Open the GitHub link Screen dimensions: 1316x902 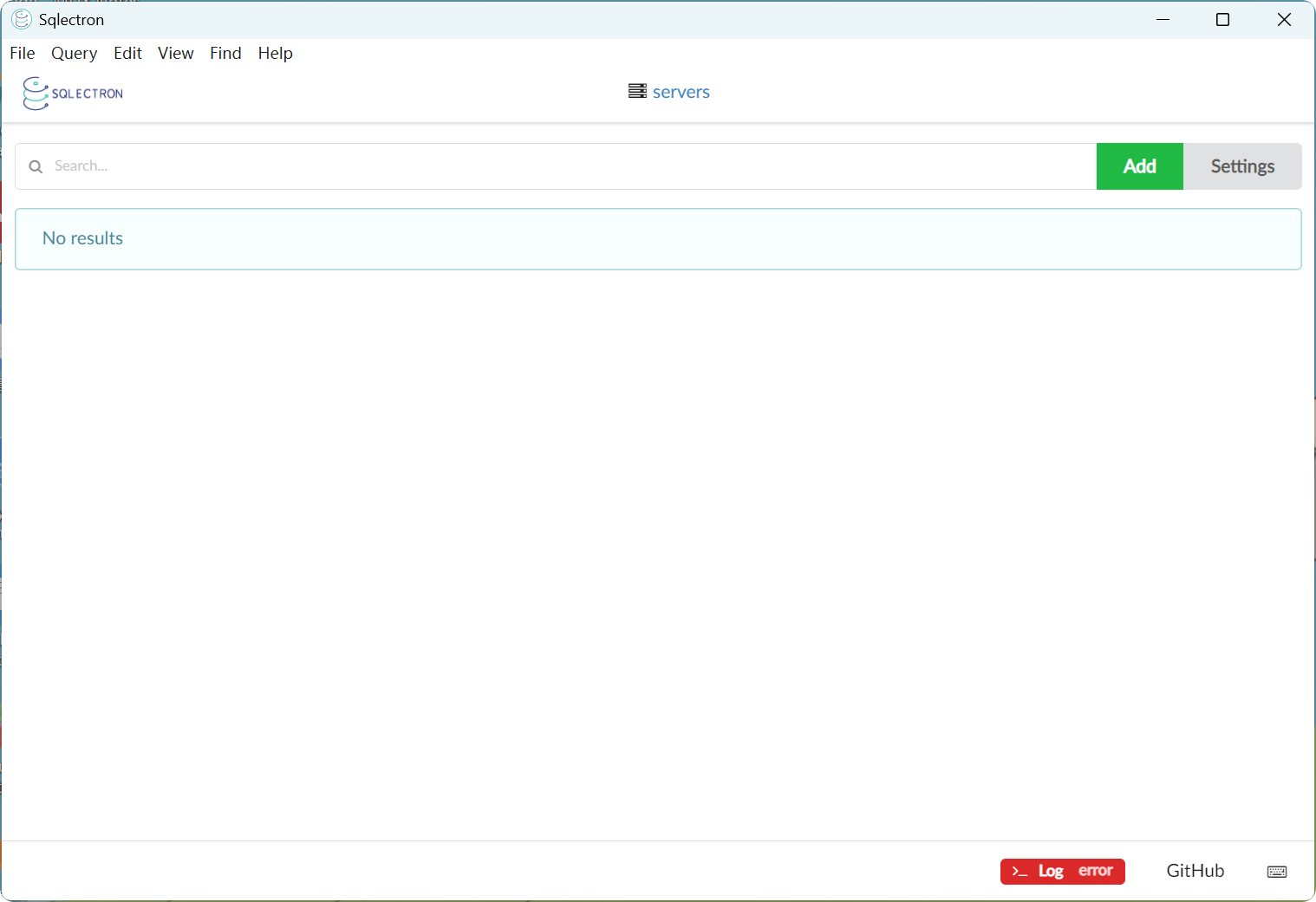[x=1195, y=871]
